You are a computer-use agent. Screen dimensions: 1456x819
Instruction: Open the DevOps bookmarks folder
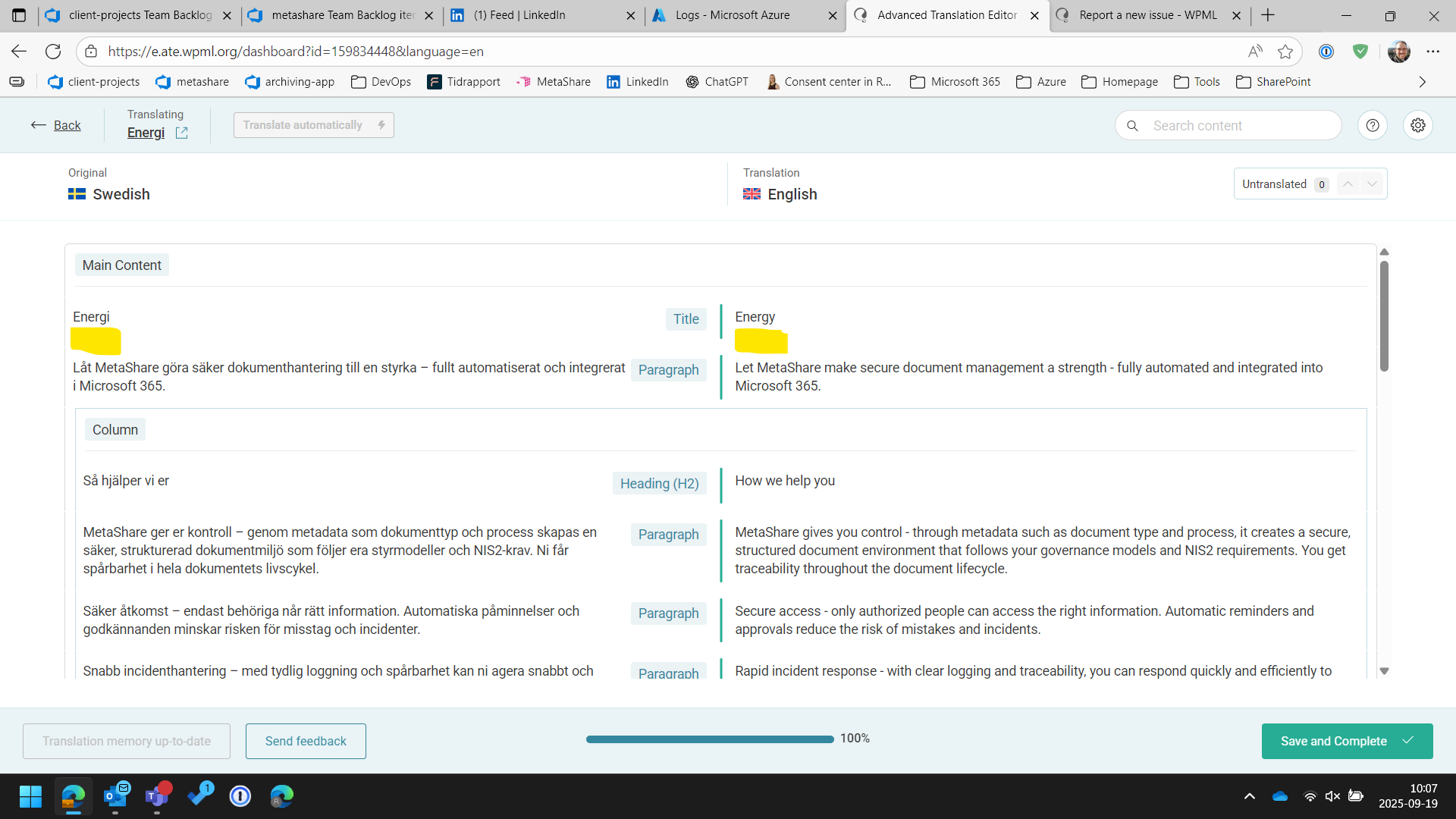[381, 82]
